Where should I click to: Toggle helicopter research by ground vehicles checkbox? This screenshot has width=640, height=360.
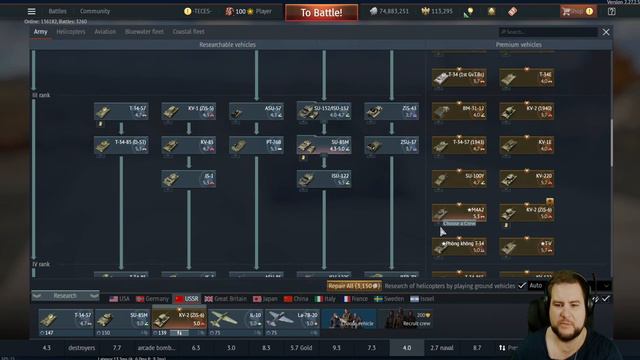[x=522, y=286]
